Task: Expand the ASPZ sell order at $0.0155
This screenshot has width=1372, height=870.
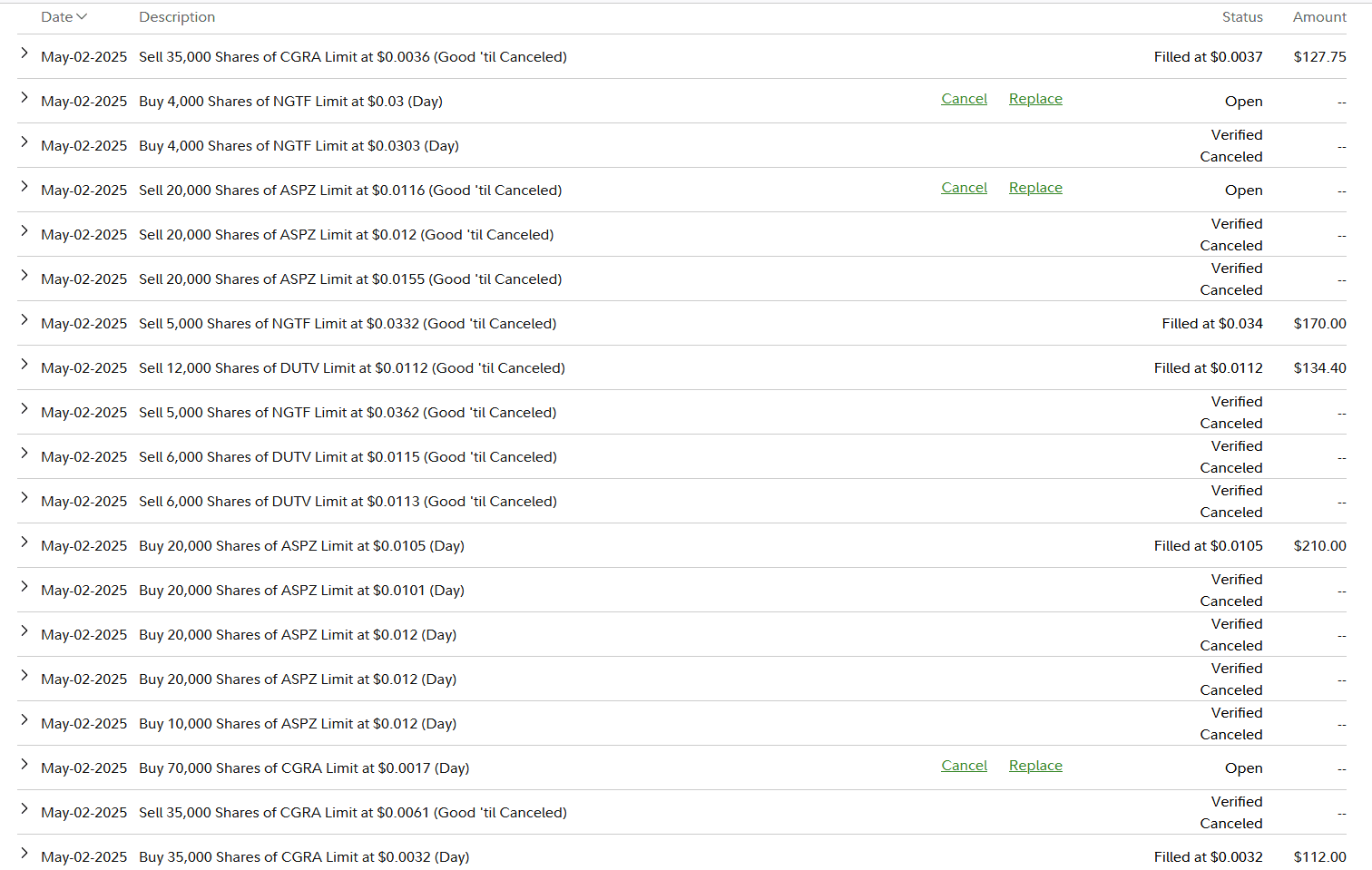Action: point(24,277)
